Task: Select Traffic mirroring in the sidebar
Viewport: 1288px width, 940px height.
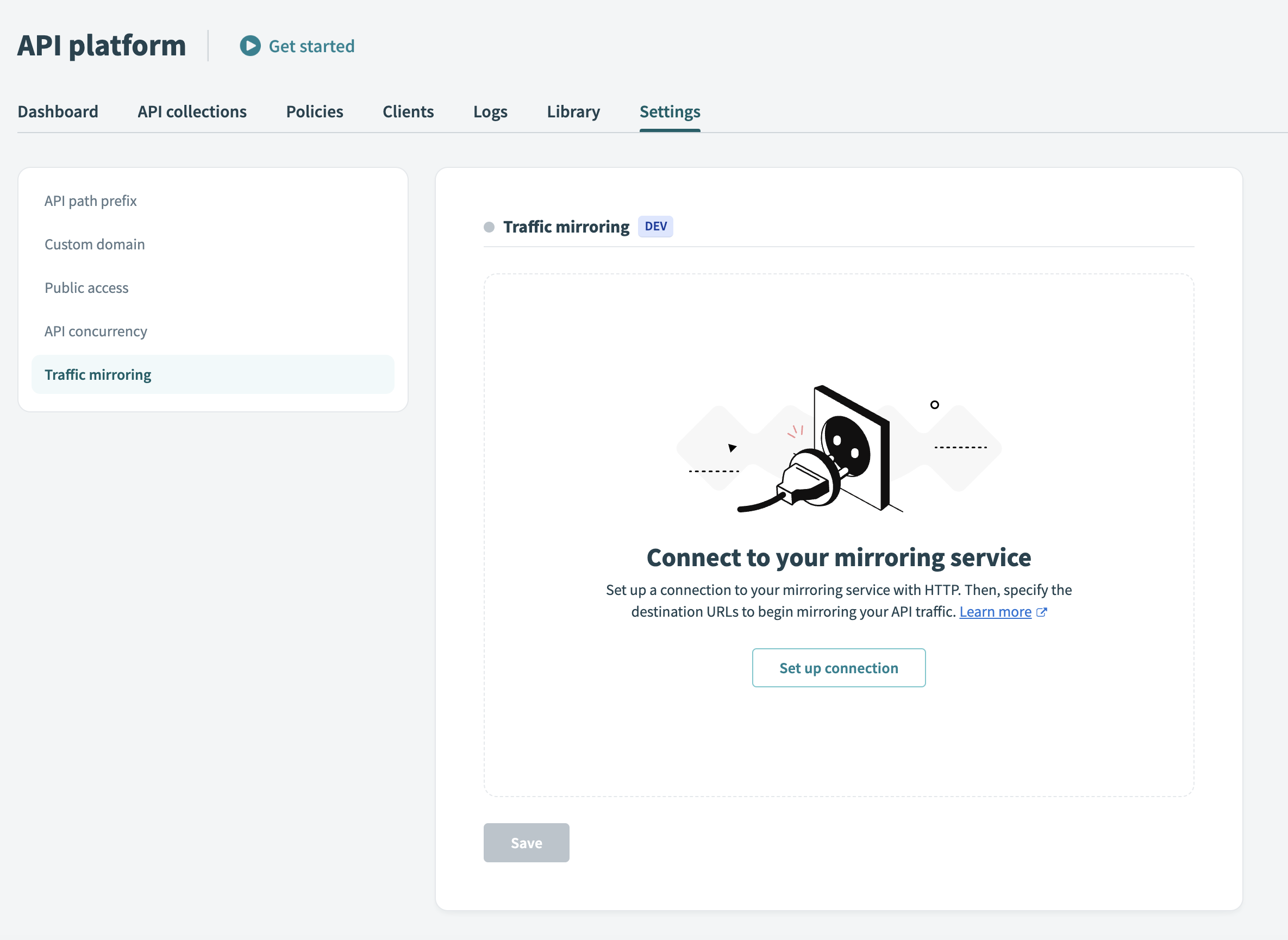Action: pos(97,374)
